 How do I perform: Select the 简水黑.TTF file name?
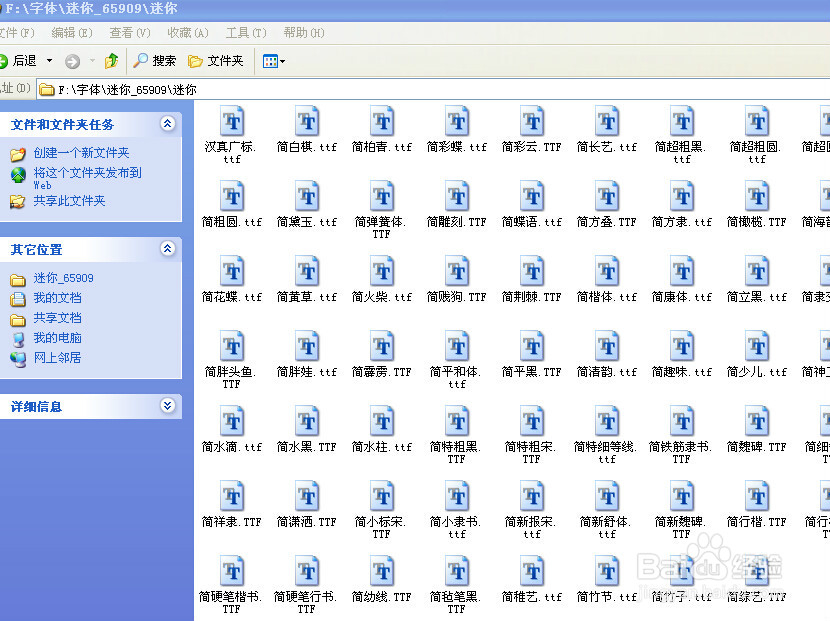coord(306,447)
